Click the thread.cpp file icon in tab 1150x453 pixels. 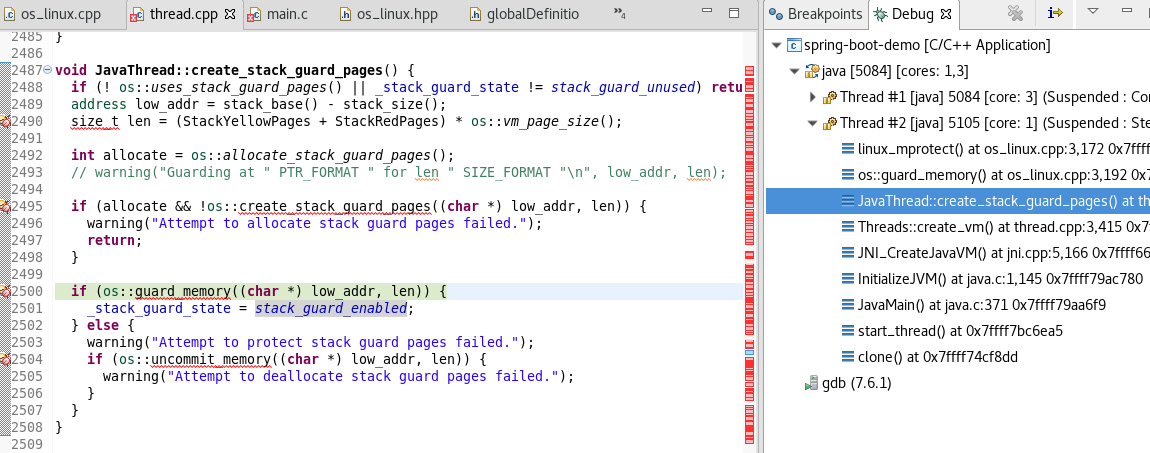coord(136,15)
